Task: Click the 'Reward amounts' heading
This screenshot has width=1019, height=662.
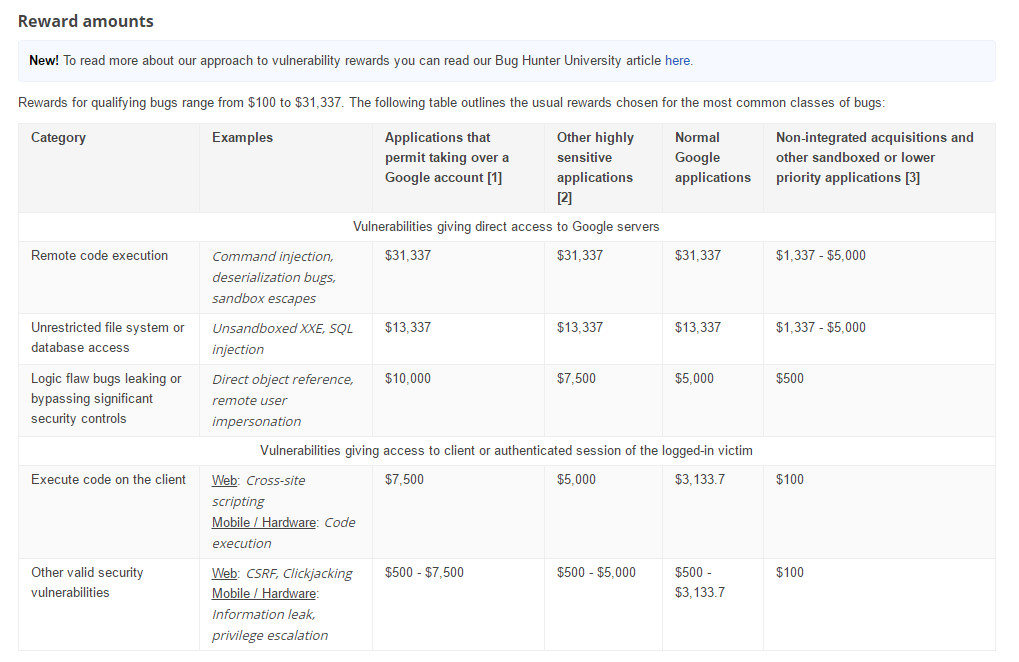Action: 86,21
